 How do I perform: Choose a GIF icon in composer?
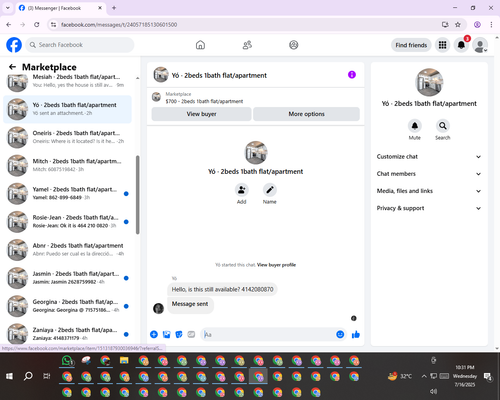pos(191,334)
